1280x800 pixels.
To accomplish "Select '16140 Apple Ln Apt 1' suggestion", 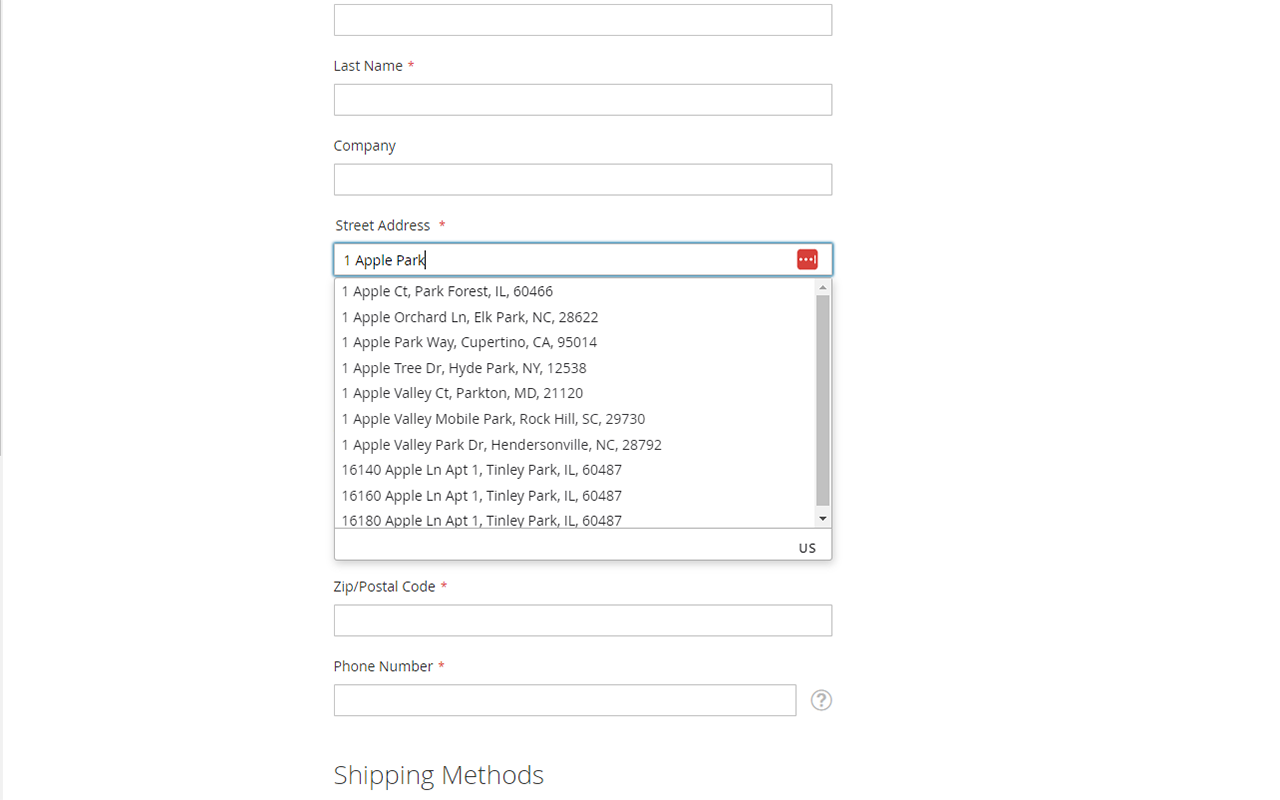I will (480, 470).
